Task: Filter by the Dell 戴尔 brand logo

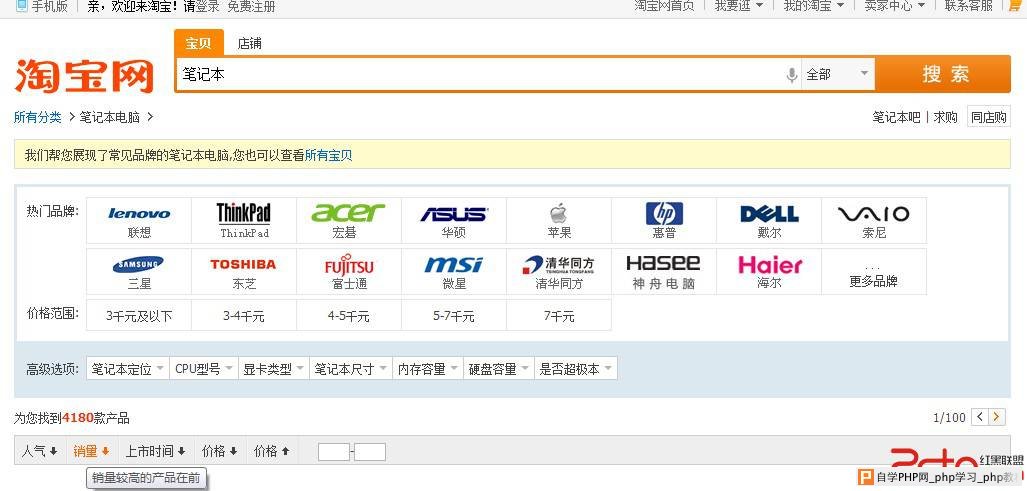Action: (769, 214)
